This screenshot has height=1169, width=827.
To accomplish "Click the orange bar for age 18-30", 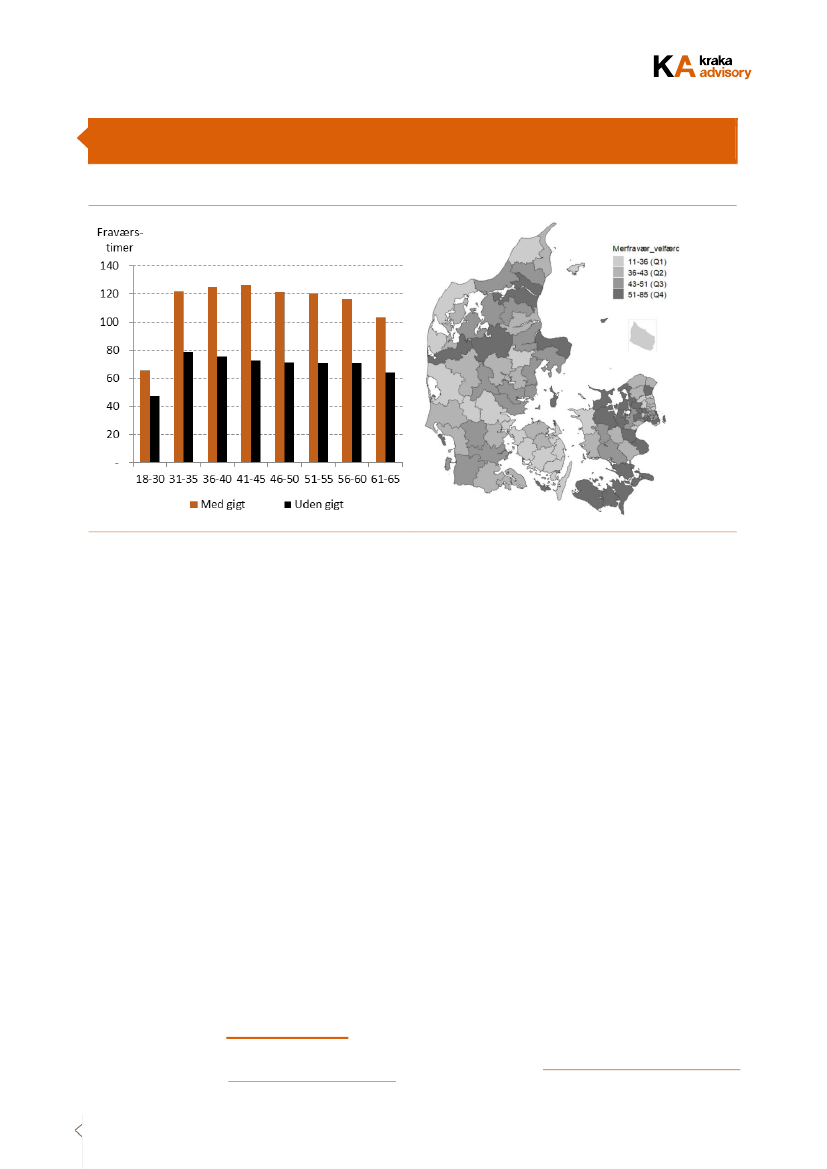I will coord(145,416).
